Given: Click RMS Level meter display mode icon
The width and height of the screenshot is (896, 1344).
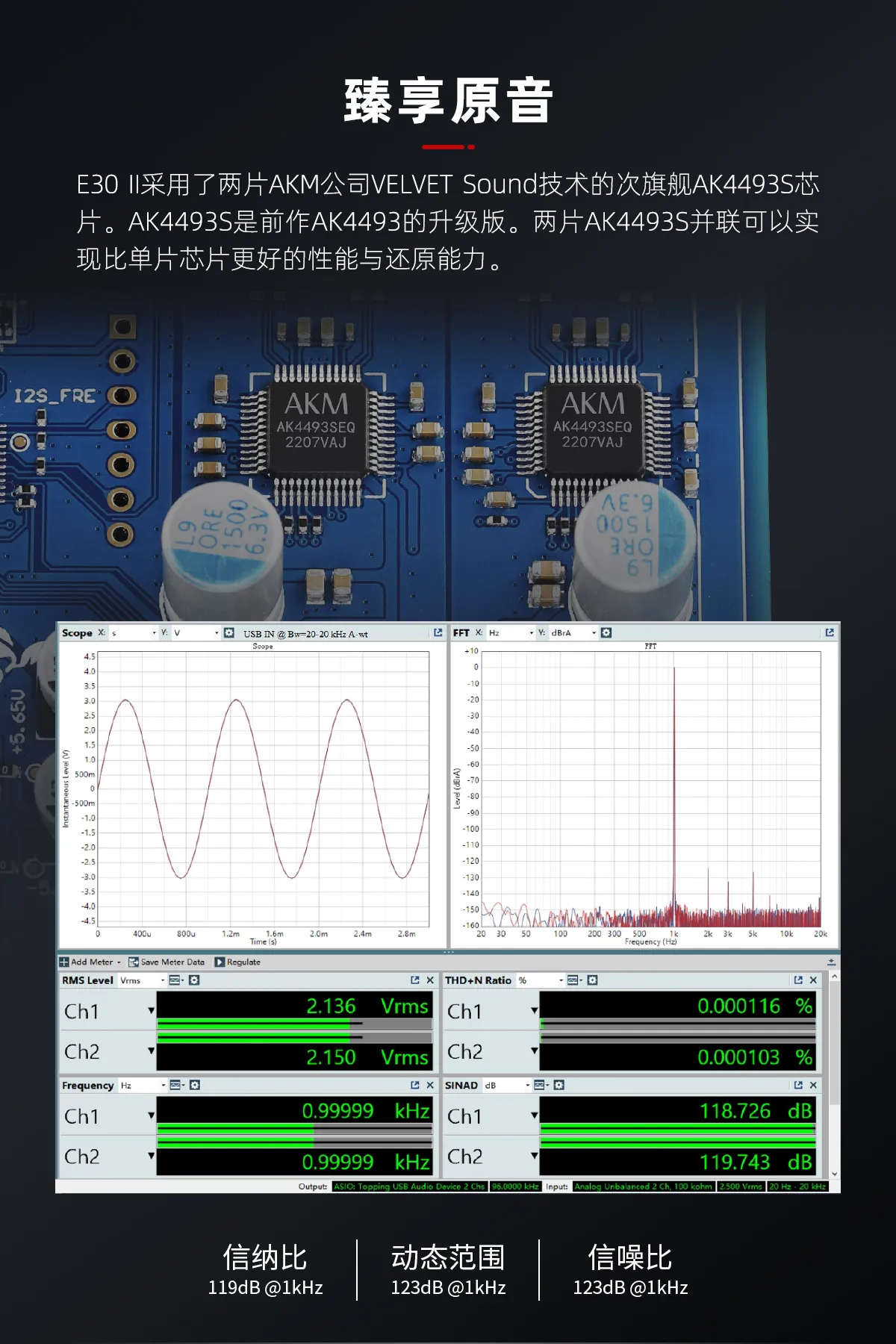Looking at the screenshot, I should 175,980.
